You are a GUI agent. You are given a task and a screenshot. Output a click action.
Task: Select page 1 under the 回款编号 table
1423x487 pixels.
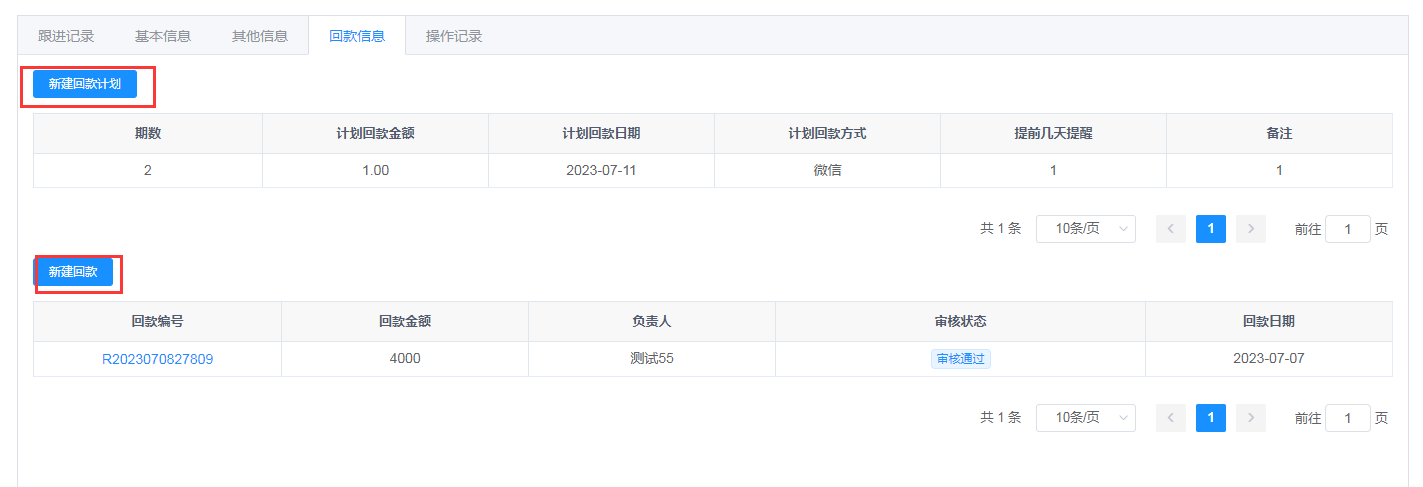[x=1210, y=418]
